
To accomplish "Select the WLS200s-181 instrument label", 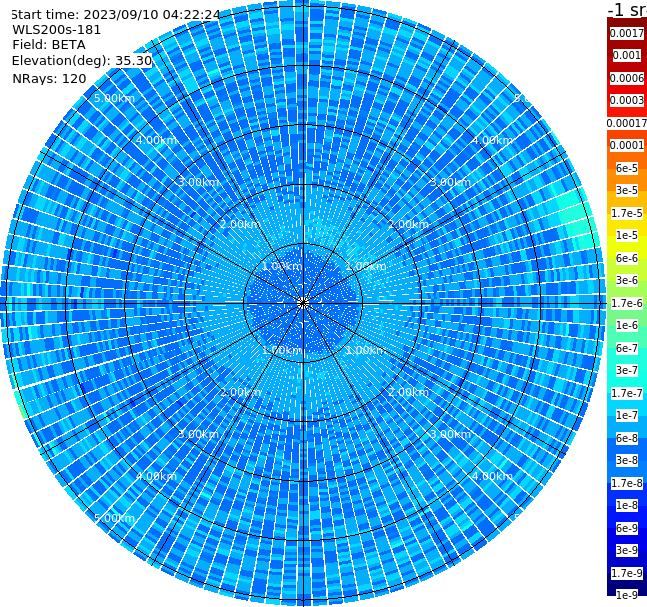I will click(x=57, y=30).
